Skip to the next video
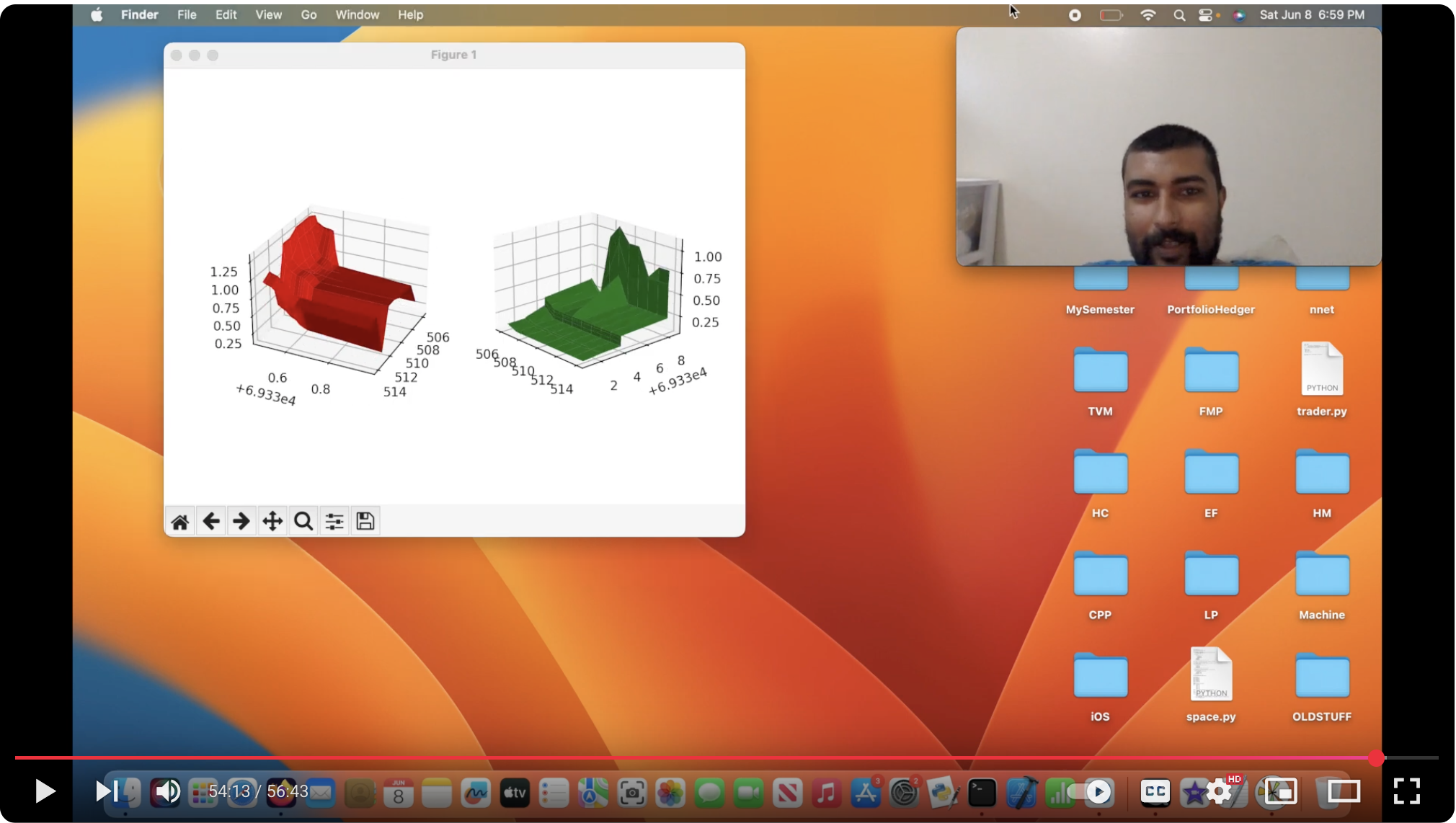Image resolution: width=1456 pixels, height=823 pixels. [x=106, y=791]
